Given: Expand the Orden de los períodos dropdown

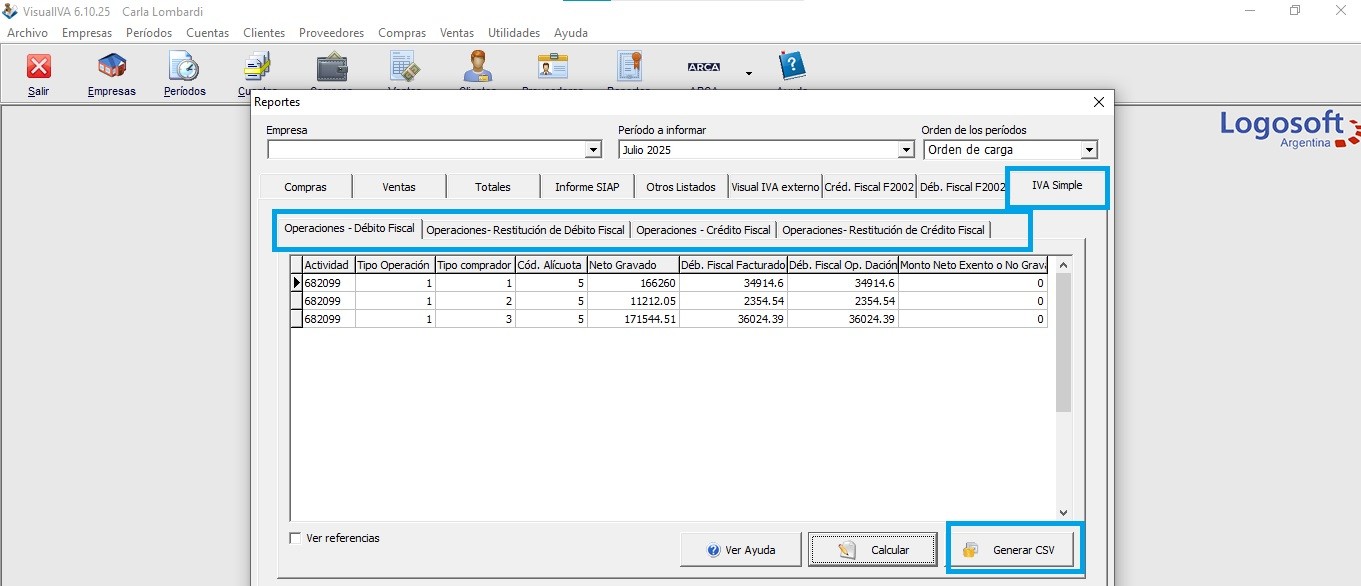Looking at the screenshot, I should (1089, 150).
